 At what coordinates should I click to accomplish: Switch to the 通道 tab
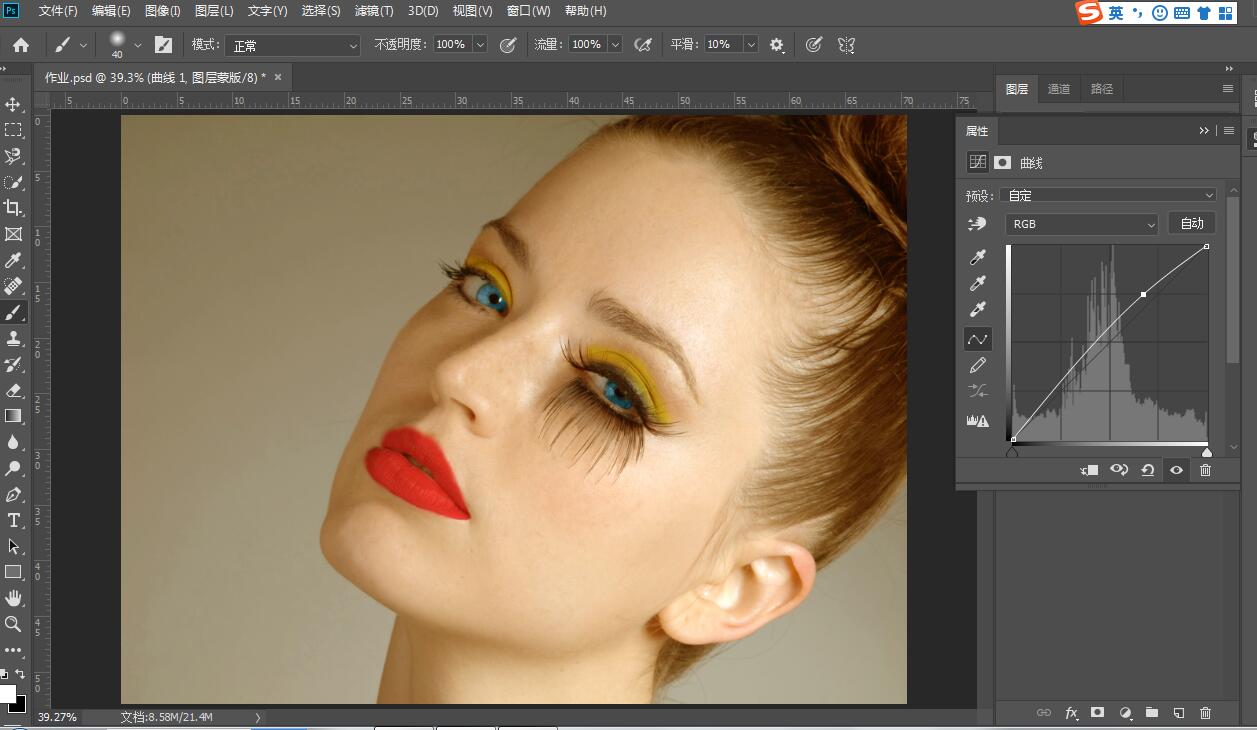pos(1059,89)
